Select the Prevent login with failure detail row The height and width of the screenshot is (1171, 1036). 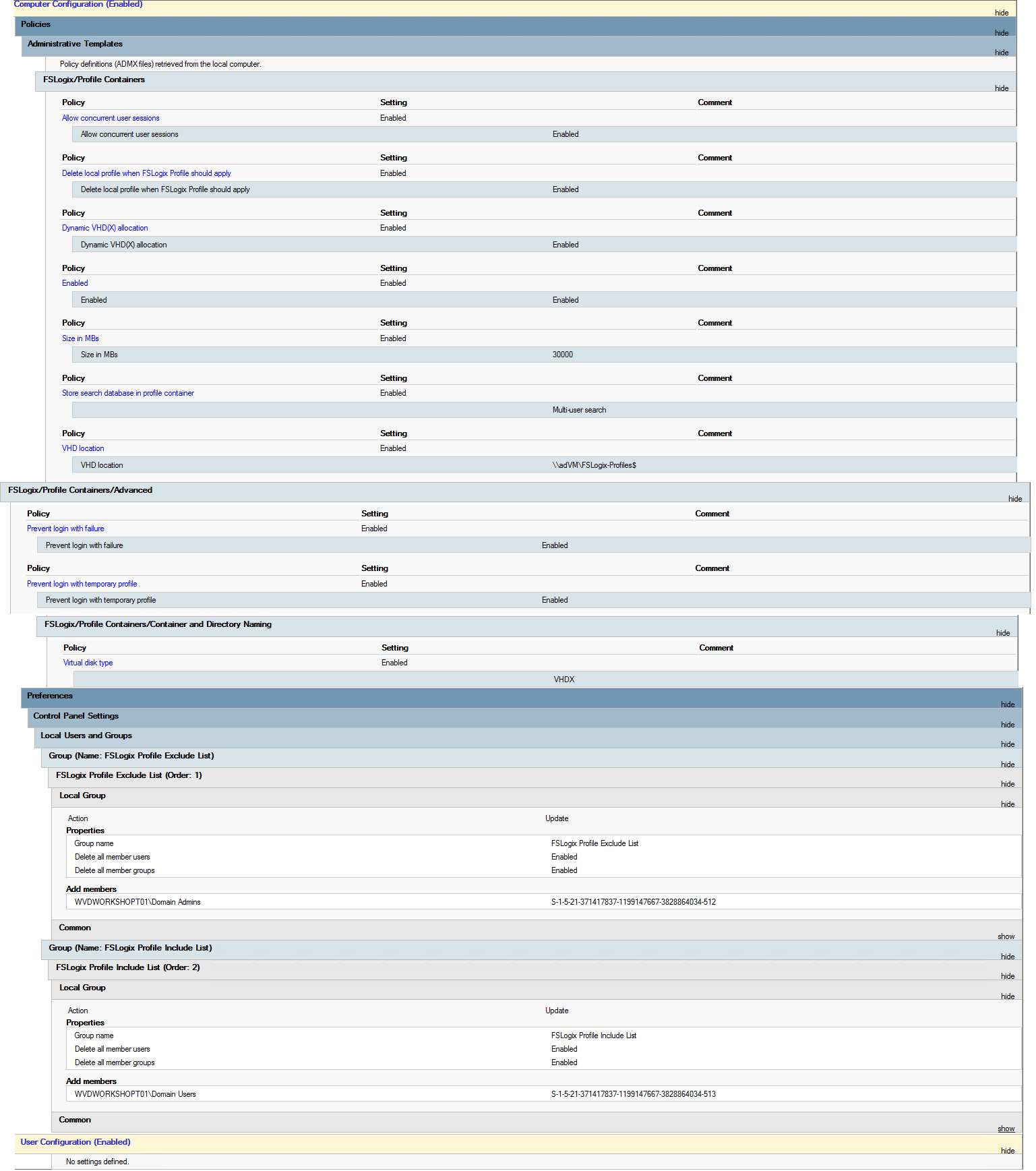(534, 545)
